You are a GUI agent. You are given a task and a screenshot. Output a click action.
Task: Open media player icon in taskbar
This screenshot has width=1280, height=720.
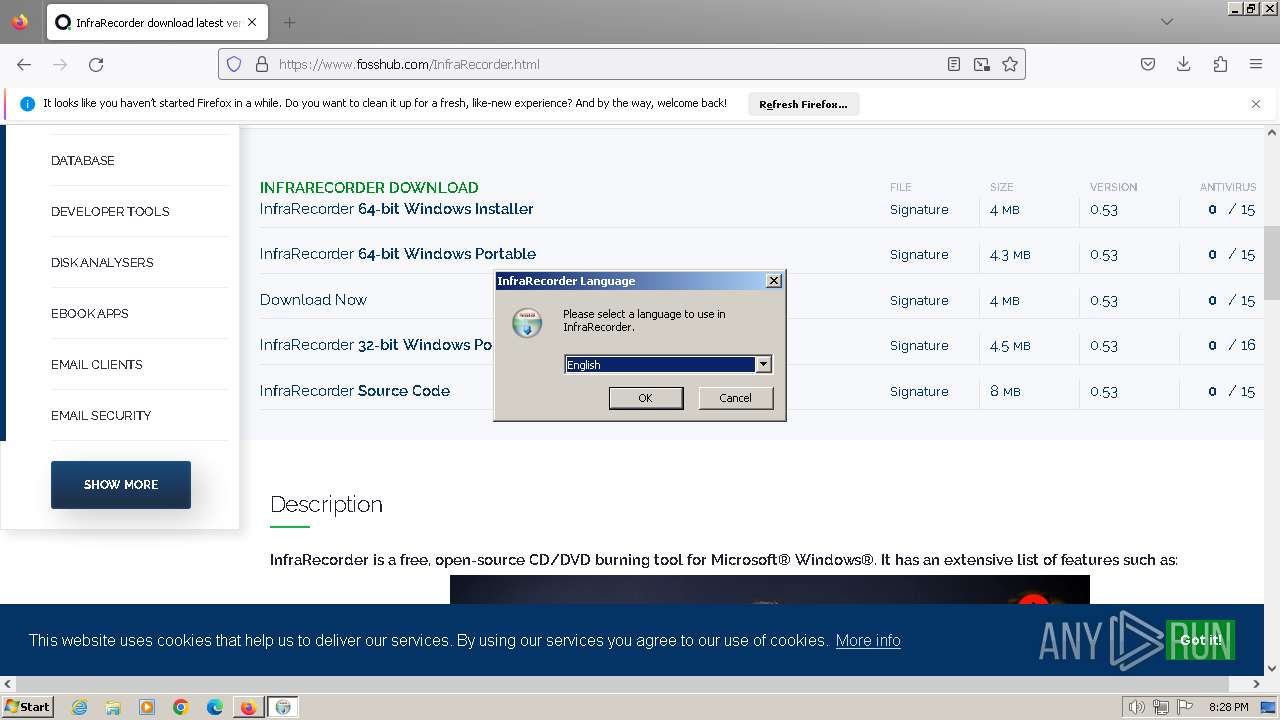[x=147, y=707]
